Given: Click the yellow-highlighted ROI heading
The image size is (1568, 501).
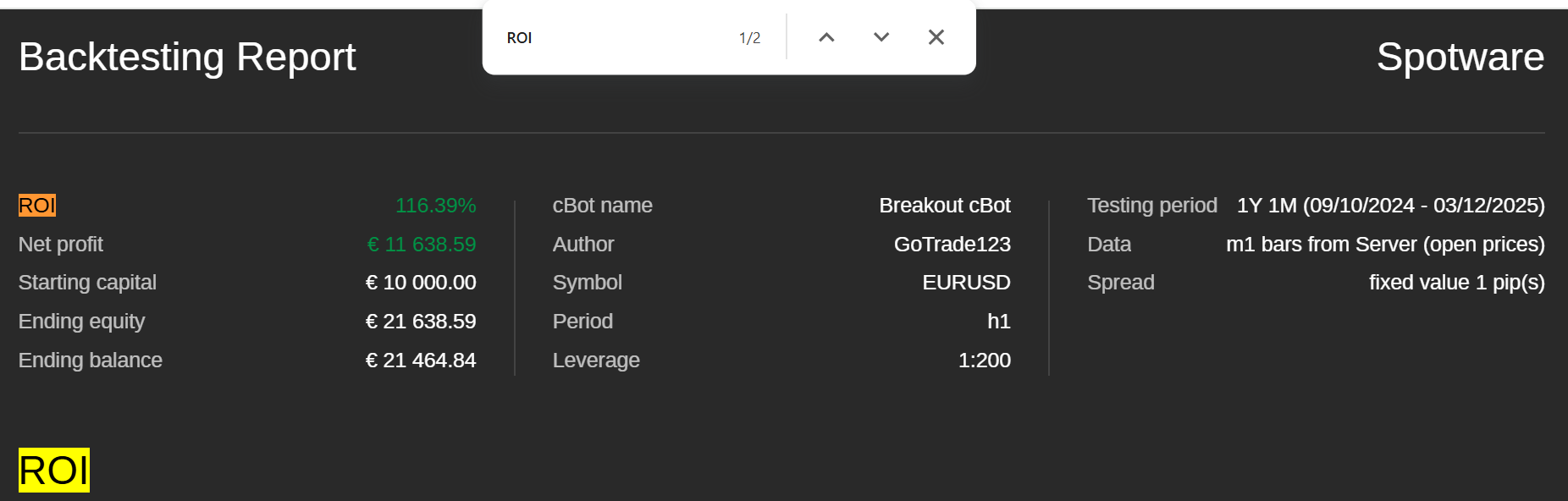Looking at the screenshot, I should click(53, 471).
